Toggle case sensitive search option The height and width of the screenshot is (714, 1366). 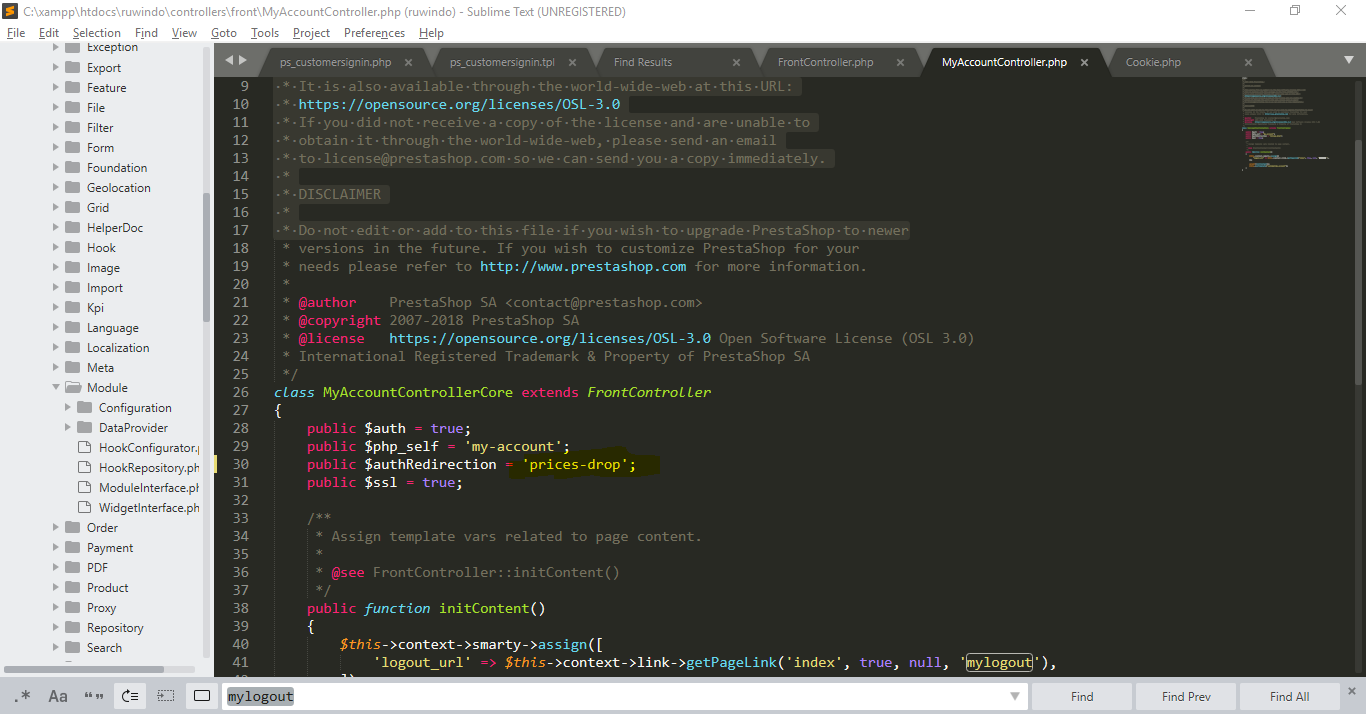tap(58, 696)
